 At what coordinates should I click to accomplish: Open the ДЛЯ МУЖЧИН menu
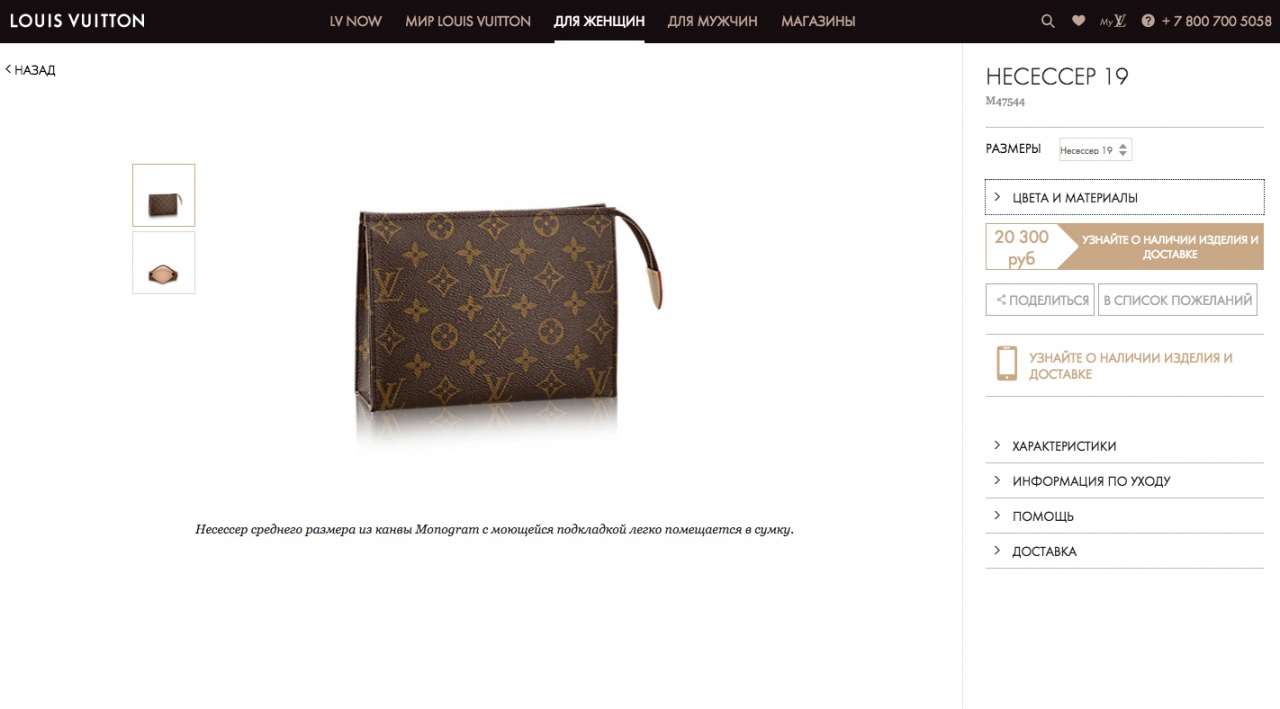(x=713, y=21)
